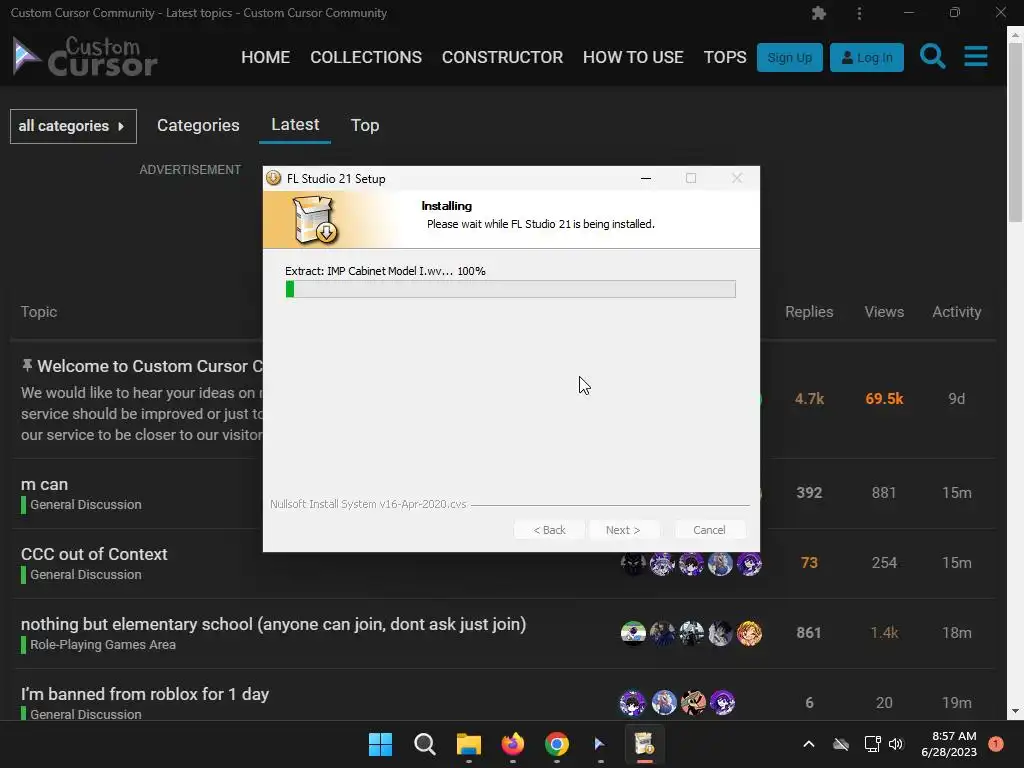The height and width of the screenshot is (768, 1024).
Task: Sort topics by Views column
Action: 884,312
